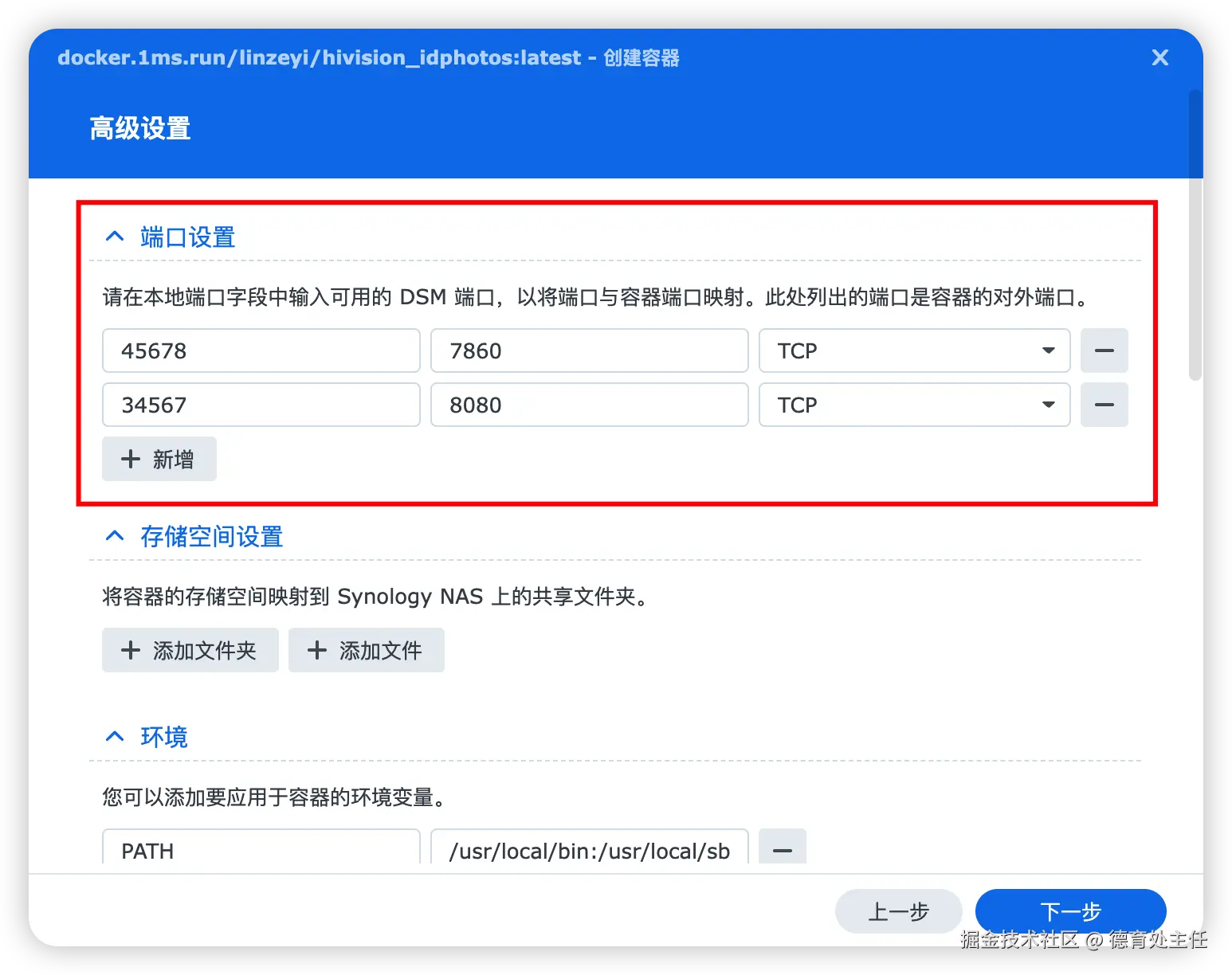1232x975 pixels.
Task: Open TCP protocol dropdown for port 8080
Action: (x=915, y=405)
